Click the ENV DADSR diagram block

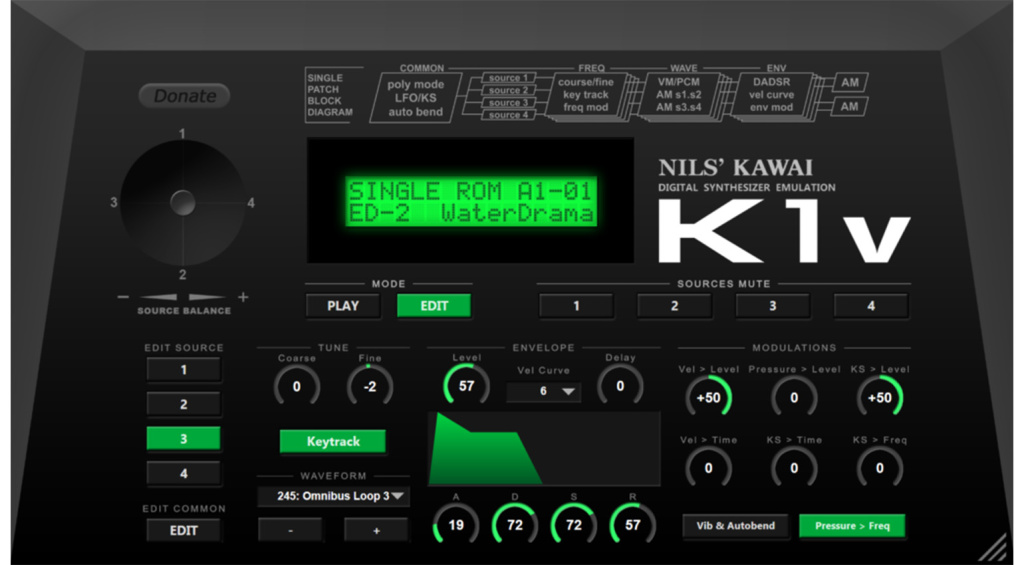772,95
